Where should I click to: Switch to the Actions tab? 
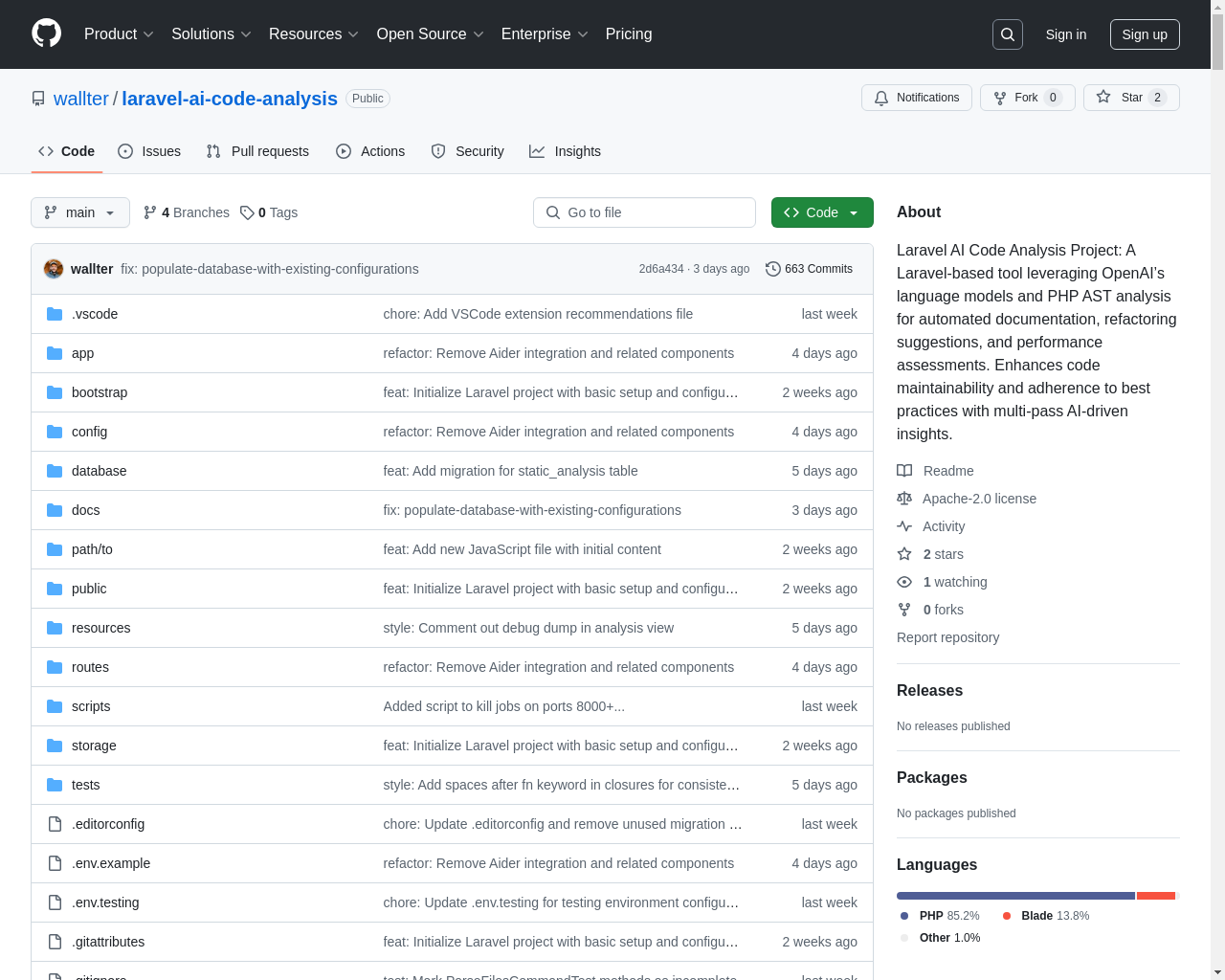(370, 151)
